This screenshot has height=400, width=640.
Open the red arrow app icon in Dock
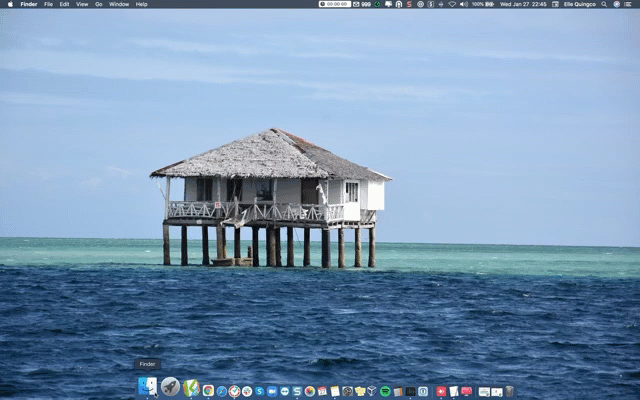[x=441, y=391]
